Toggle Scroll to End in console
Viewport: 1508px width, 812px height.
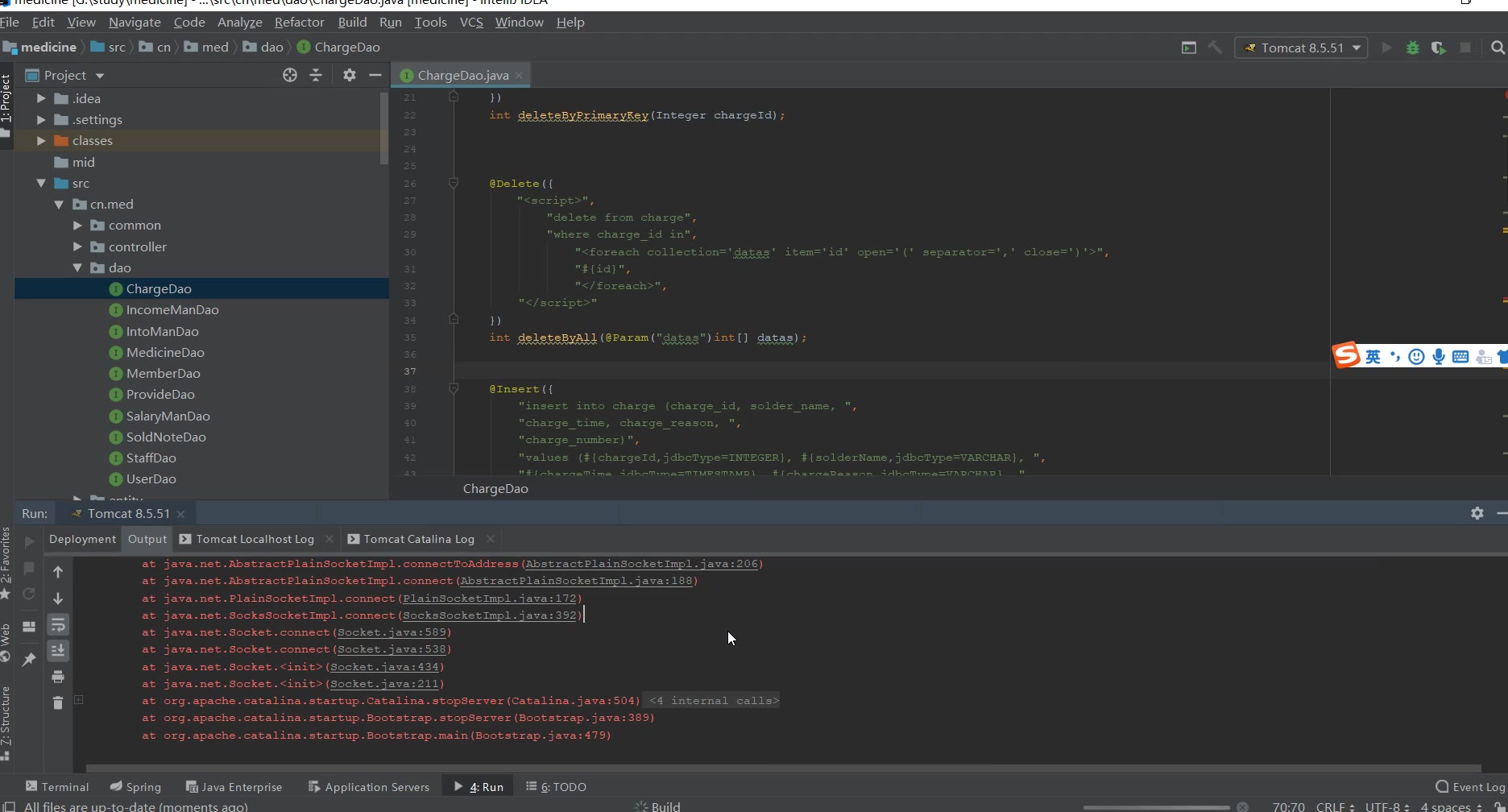pyautogui.click(x=58, y=651)
